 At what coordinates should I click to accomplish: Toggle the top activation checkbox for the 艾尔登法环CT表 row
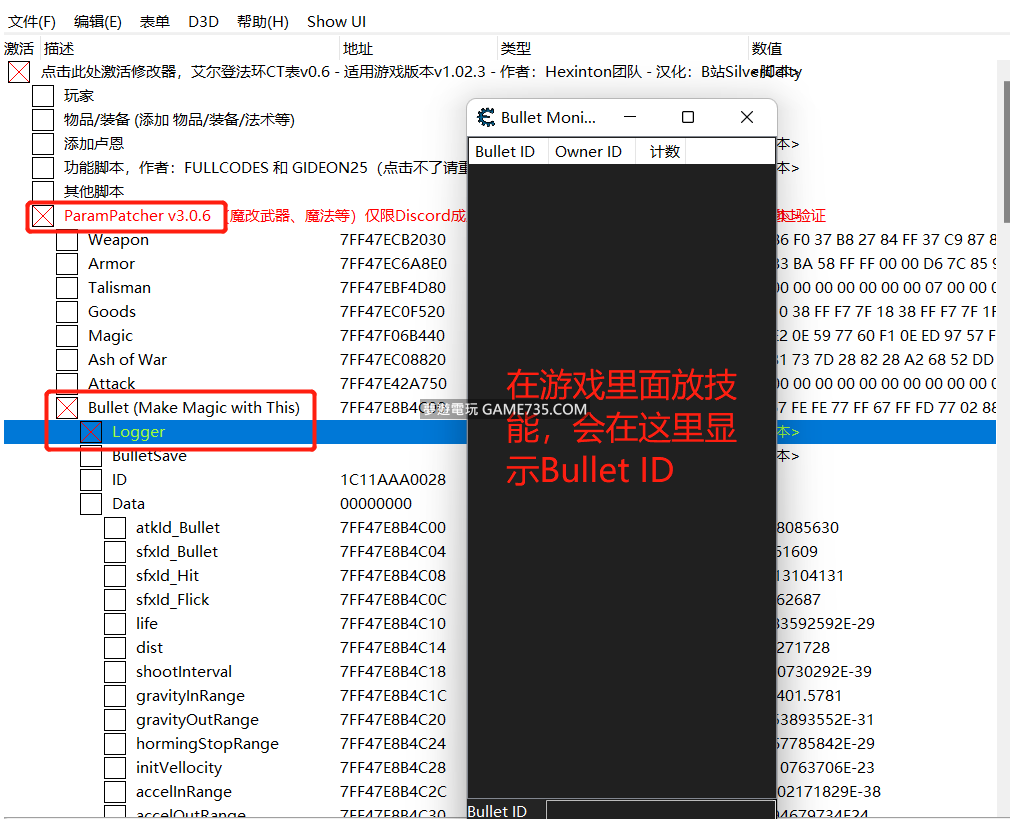[x=19, y=72]
